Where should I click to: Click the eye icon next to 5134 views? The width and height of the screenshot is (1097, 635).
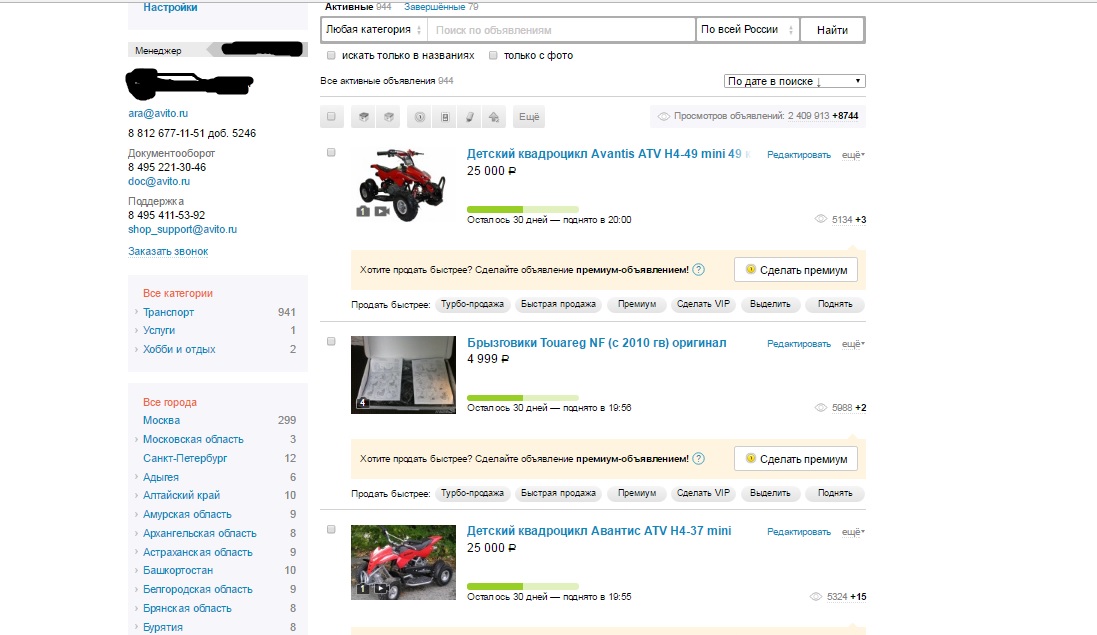821,220
